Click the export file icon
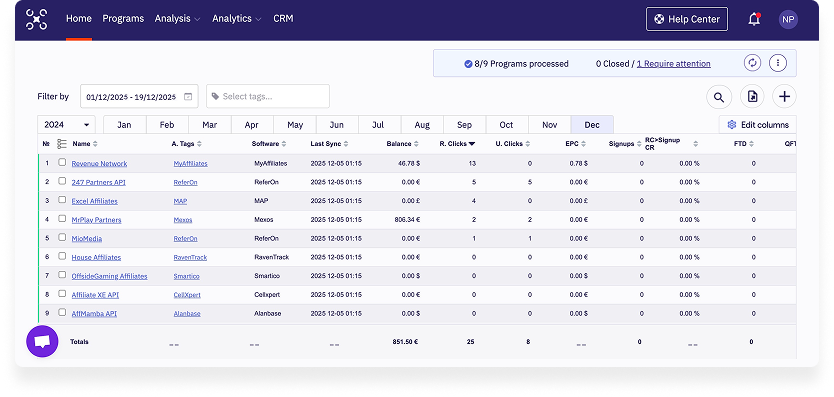 752,97
